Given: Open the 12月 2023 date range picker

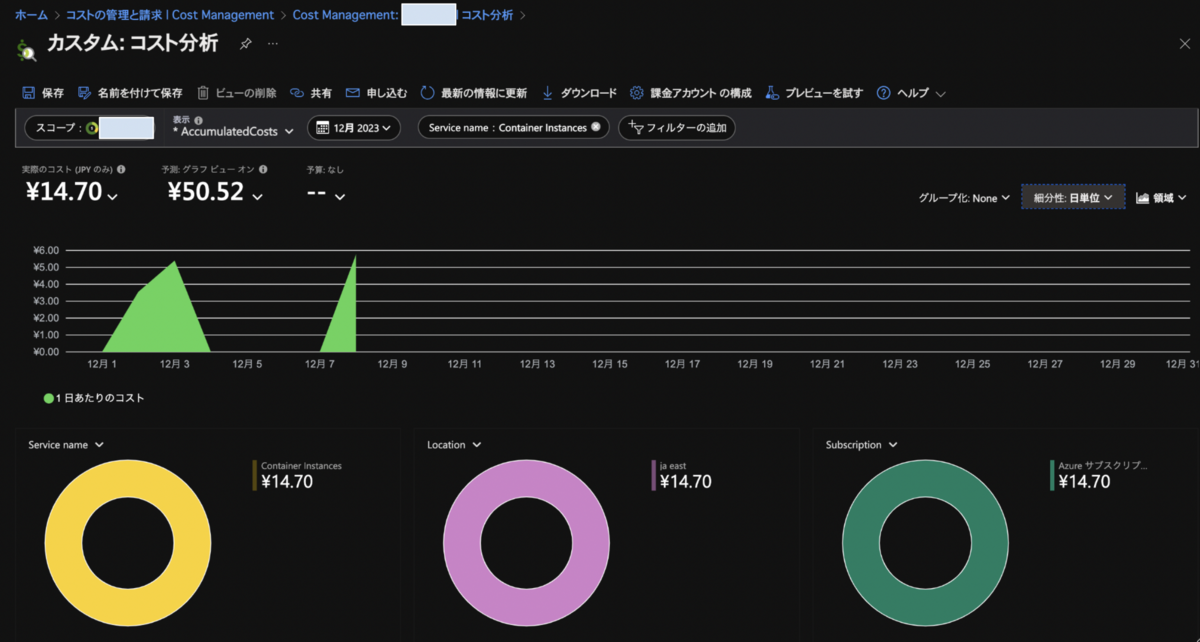Looking at the screenshot, I should (354, 128).
